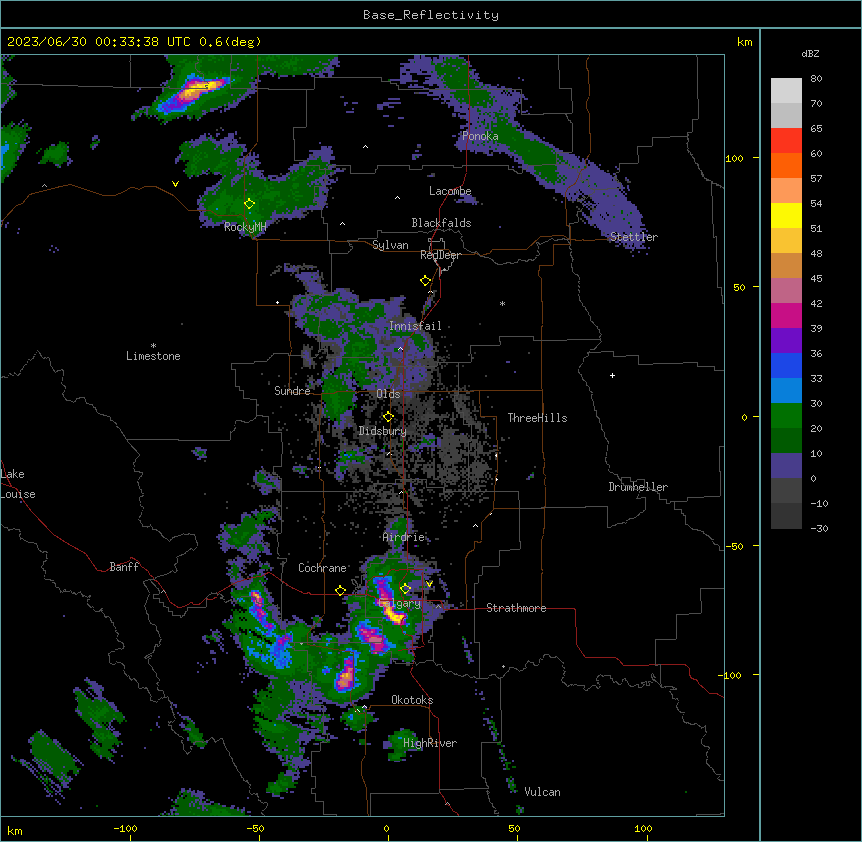Click the Sundre town label

point(292,391)
